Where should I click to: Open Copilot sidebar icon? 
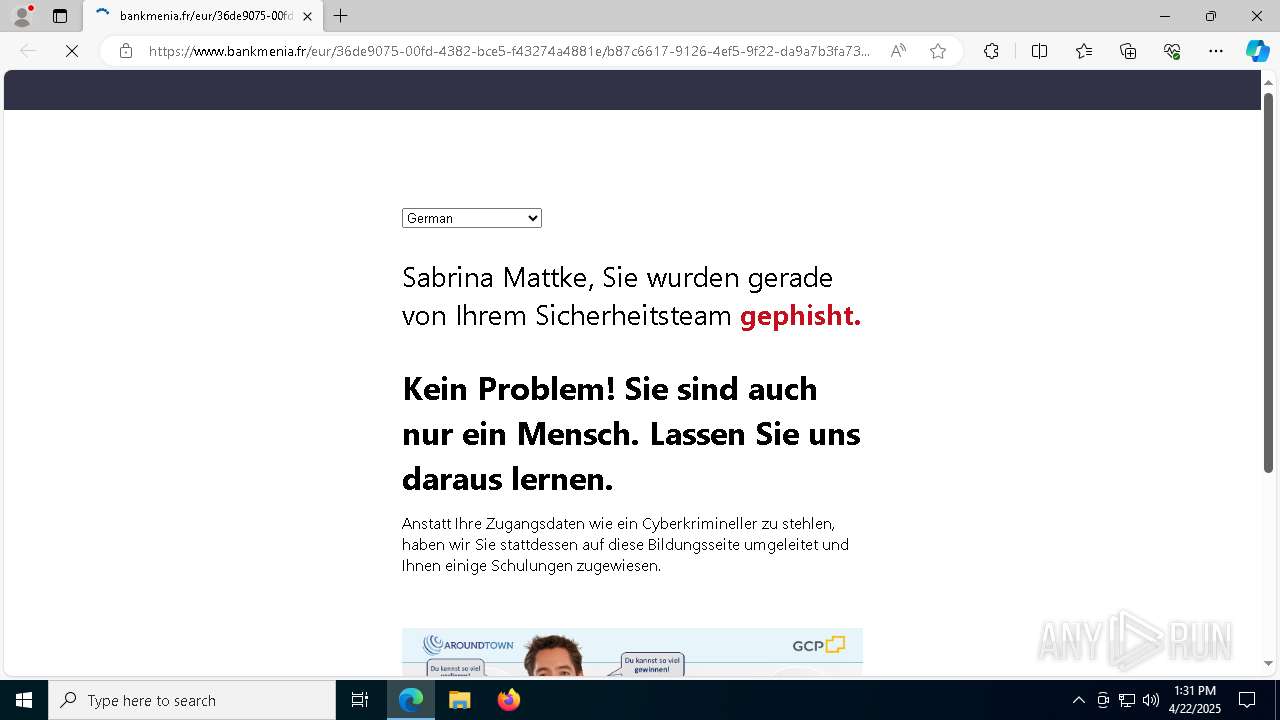1257,51
